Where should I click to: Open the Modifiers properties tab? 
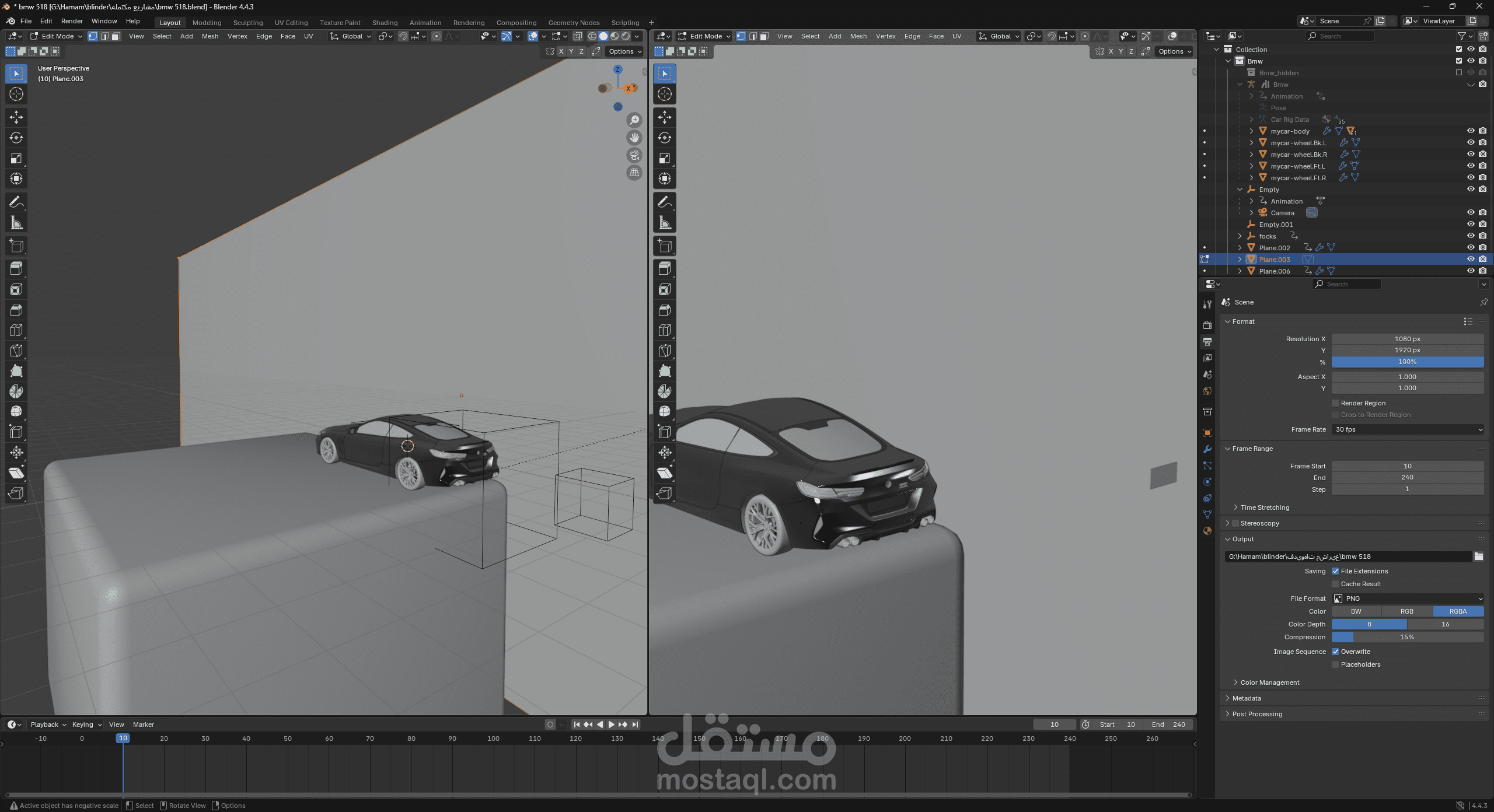[x=1207, y=449]
